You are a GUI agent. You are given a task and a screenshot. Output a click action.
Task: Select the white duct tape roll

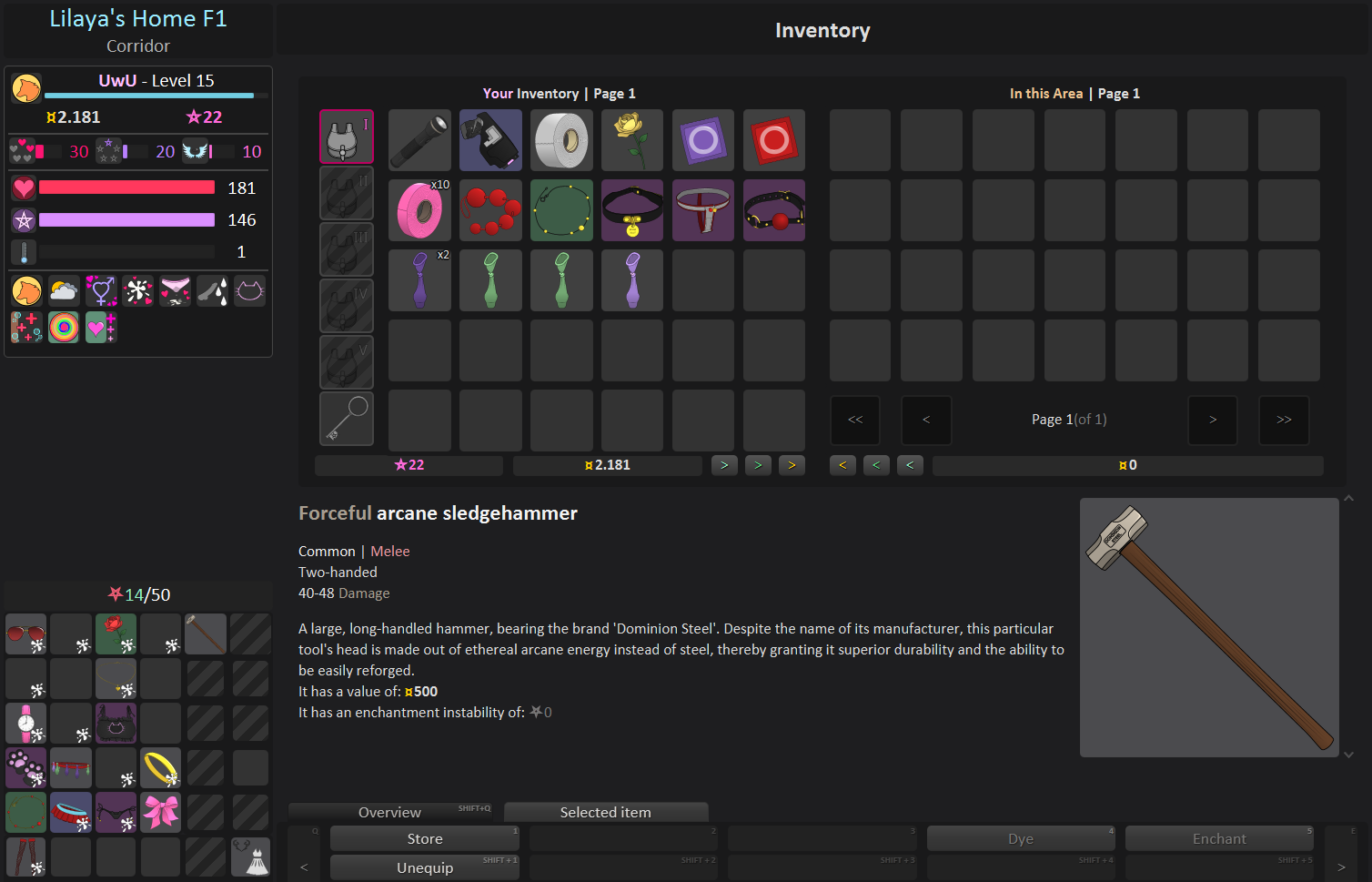pos(561,140)
